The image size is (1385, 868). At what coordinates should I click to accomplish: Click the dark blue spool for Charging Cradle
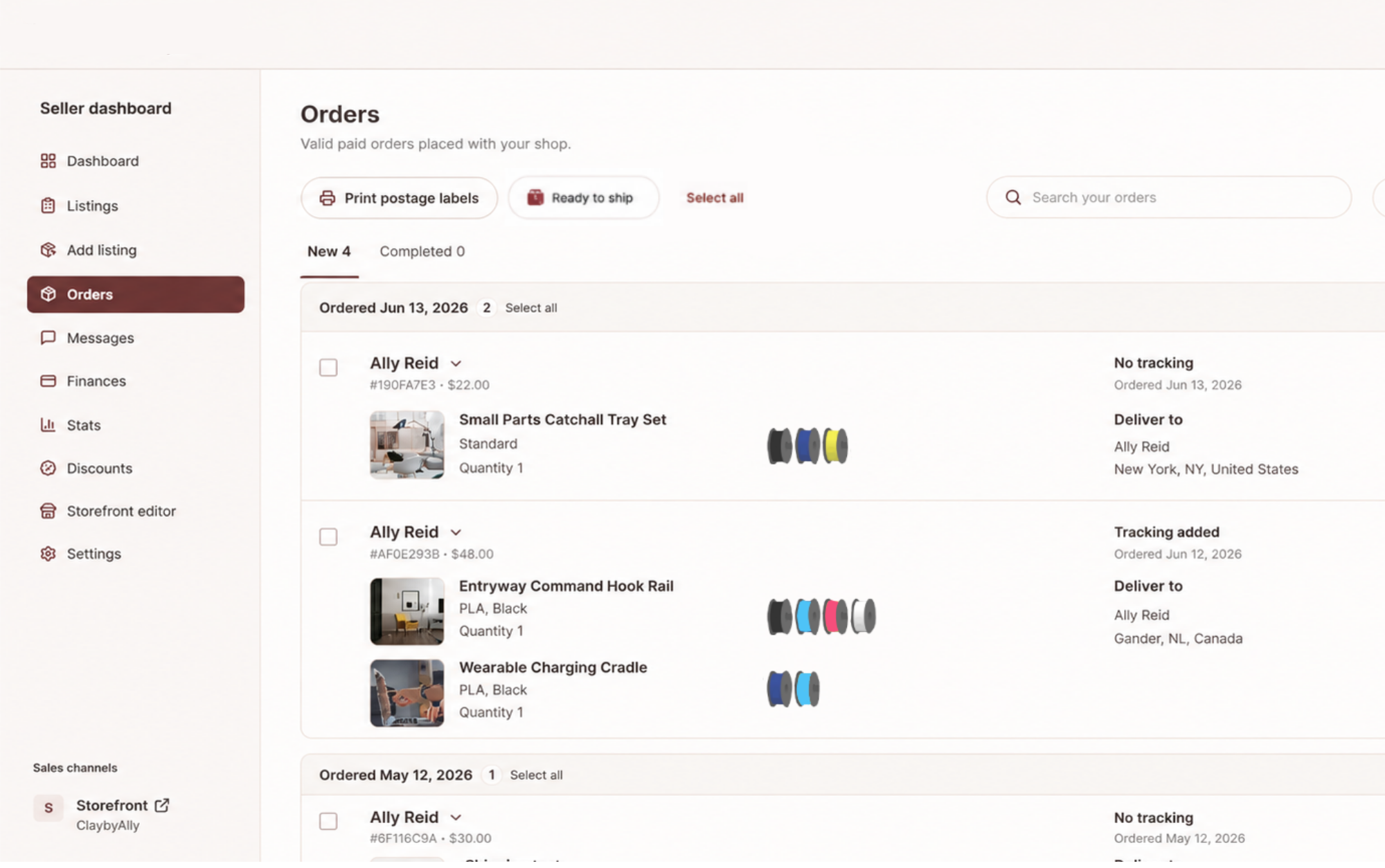[x=779, y=689]
